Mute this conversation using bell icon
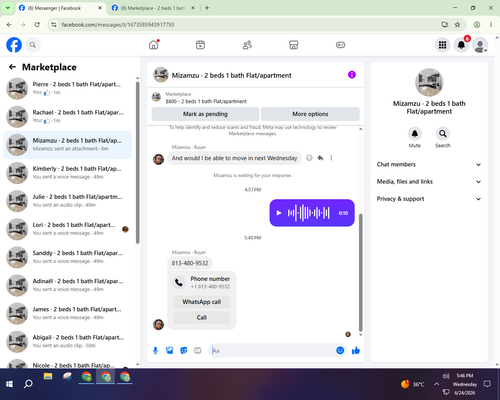This screenshot has width=500, height=400. [415, 134]
